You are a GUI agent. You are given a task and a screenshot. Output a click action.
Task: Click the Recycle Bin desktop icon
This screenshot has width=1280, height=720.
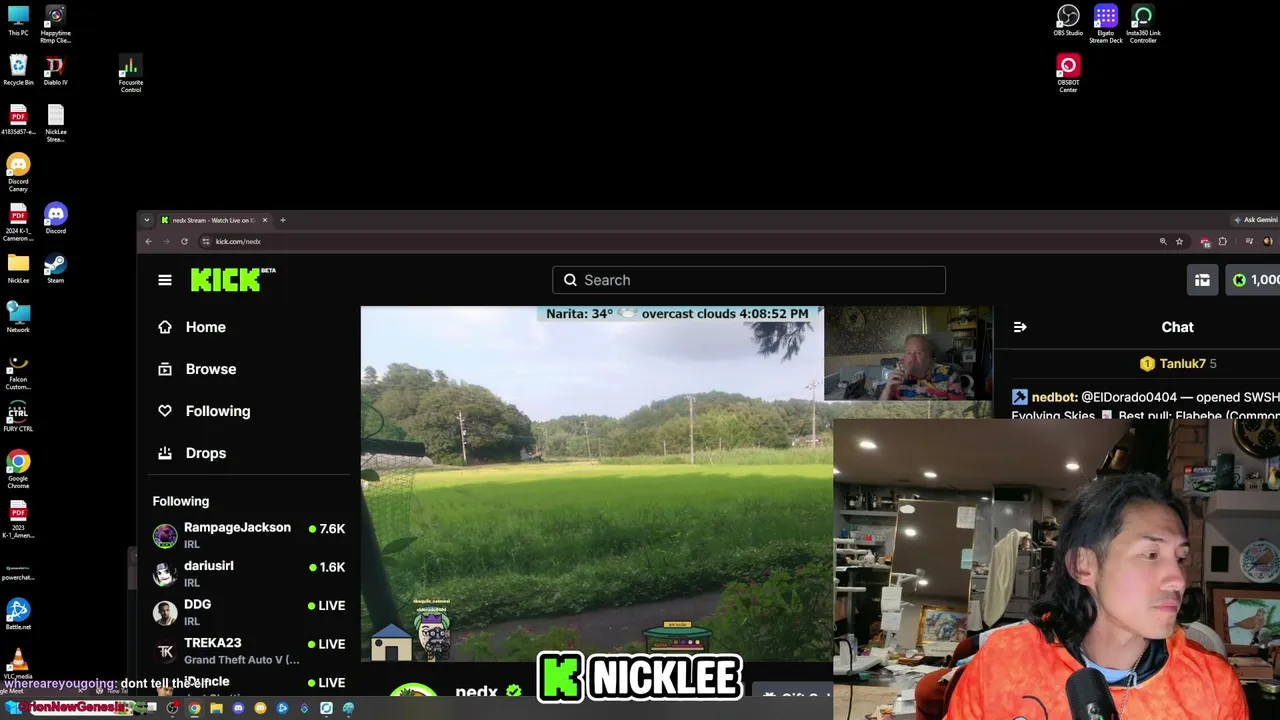point(18,70)
